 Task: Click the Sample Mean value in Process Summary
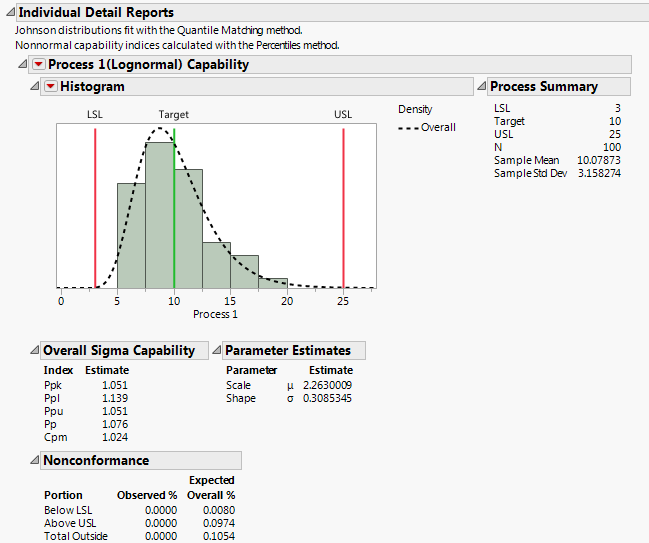pos(599,160)
